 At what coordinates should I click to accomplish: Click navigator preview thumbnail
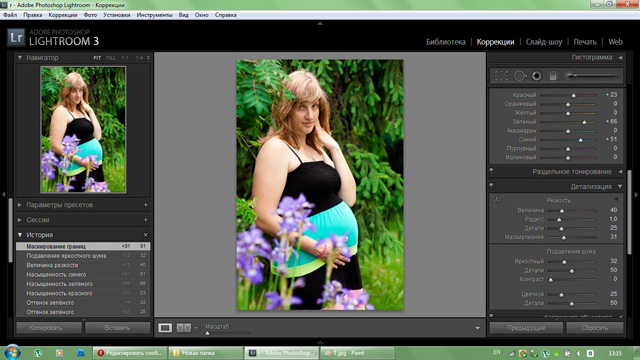83,130
